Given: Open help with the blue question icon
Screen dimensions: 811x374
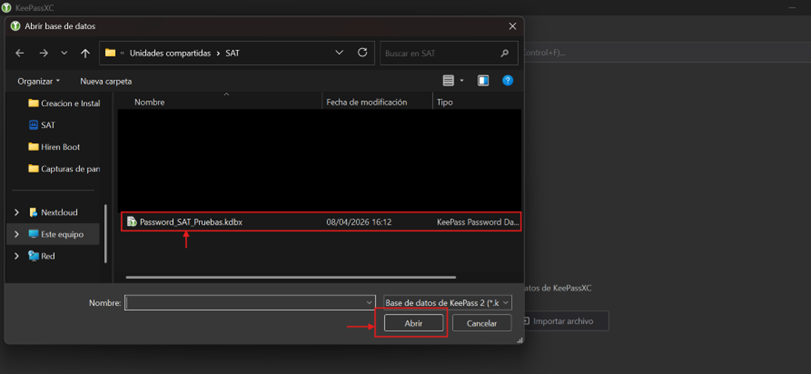Looking at the screenshot, I should point(508,81).
